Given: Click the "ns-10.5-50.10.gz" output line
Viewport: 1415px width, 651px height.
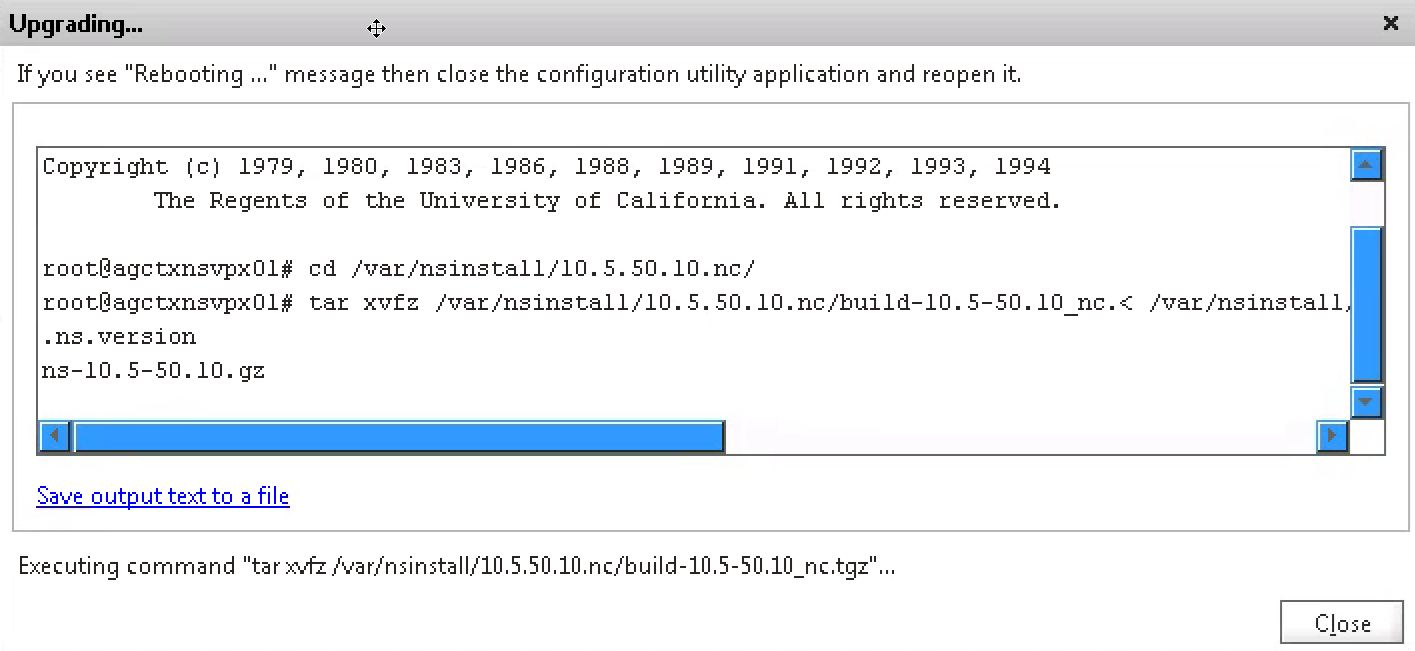Looking at the screenshot, I should [x=153, y=371].
